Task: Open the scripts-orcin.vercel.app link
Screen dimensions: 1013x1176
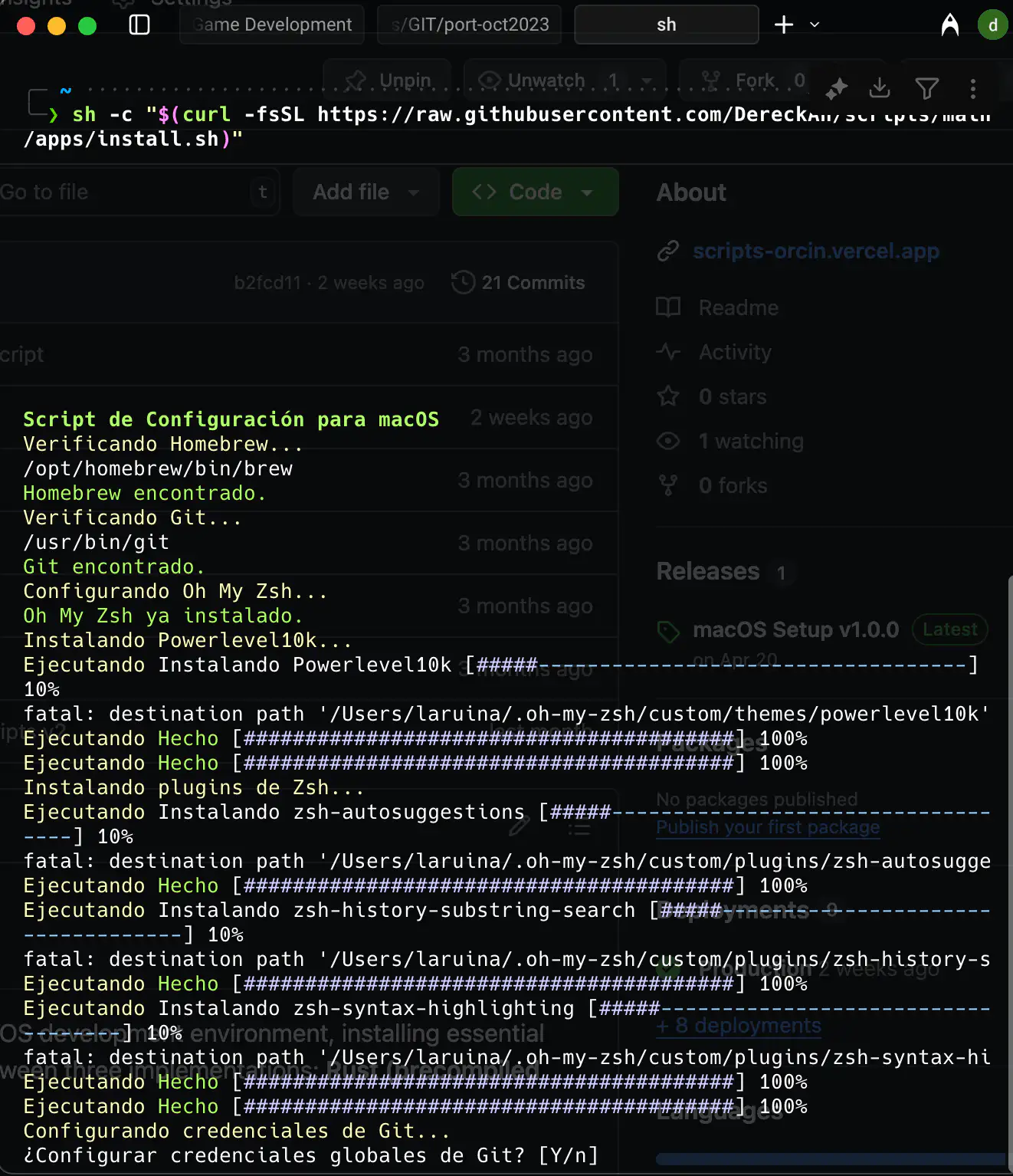Action: [x=815, y=251]
